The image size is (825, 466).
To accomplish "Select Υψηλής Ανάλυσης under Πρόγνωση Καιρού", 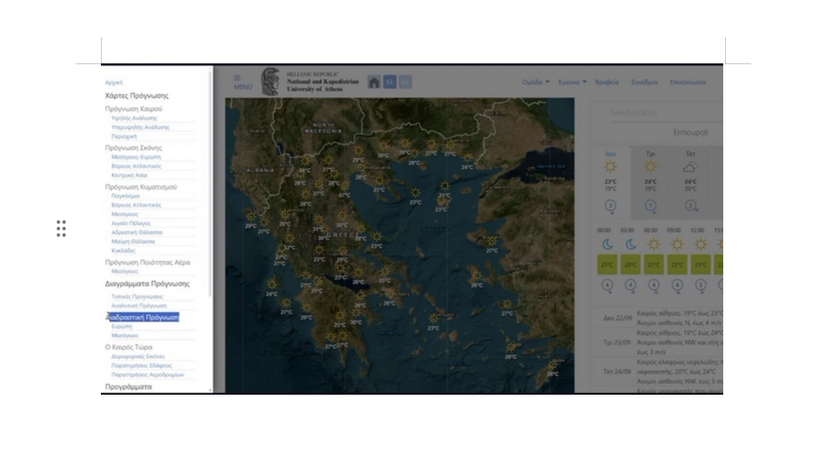I will (134, 118).
